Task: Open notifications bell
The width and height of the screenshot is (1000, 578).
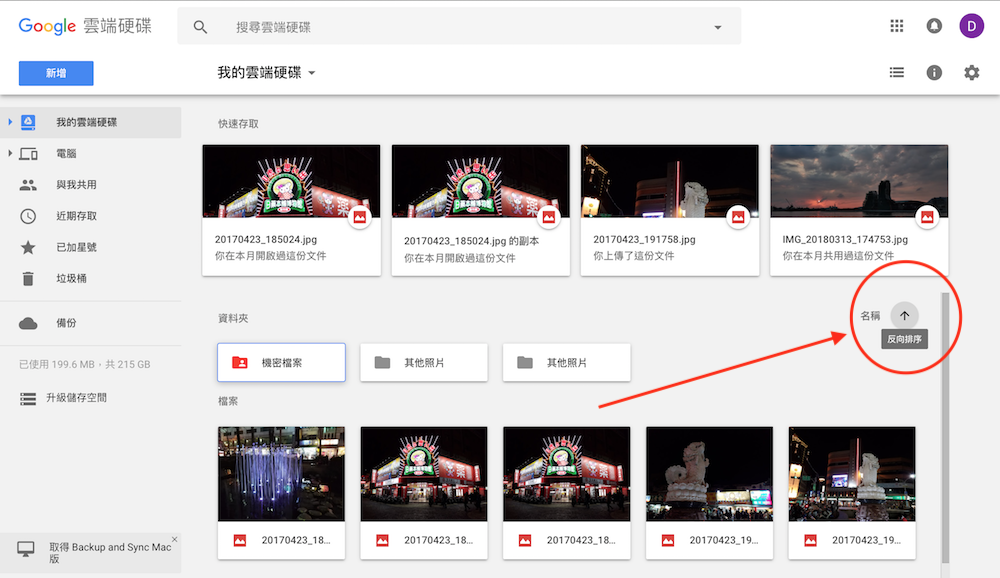Action: click(934, 25)
